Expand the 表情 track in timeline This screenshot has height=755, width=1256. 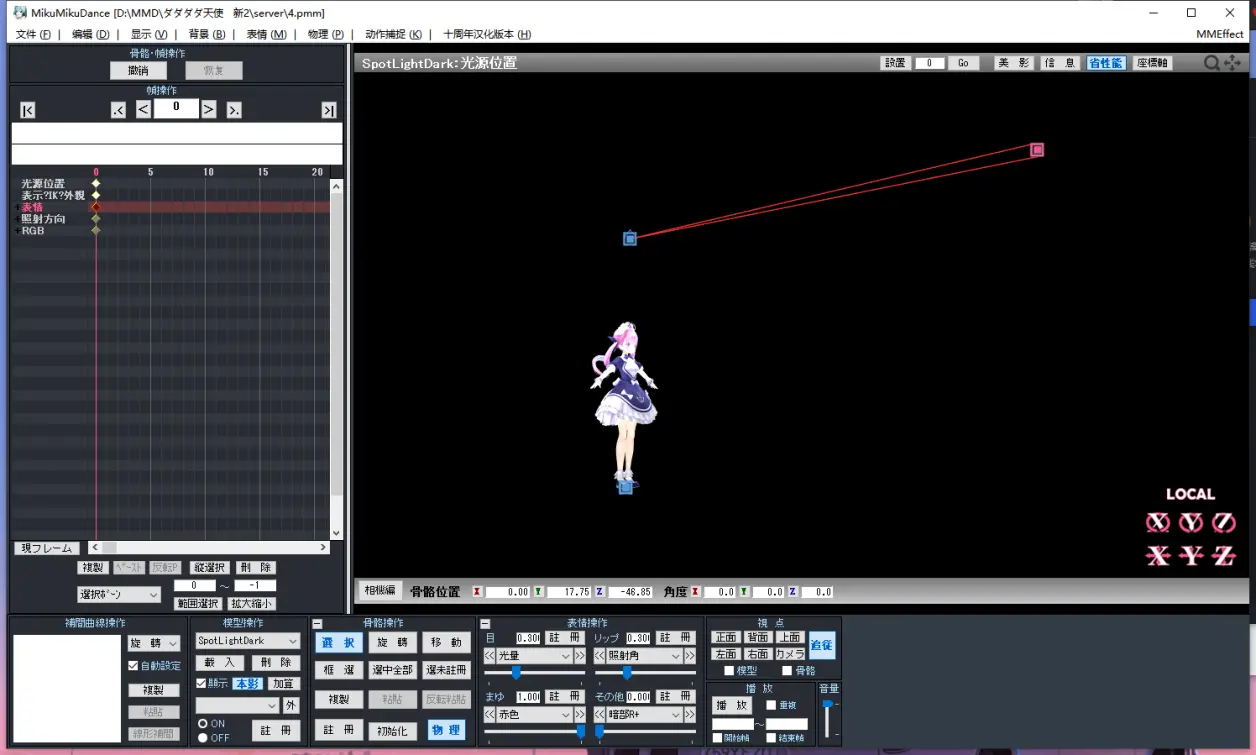click(x=16, y=208)
